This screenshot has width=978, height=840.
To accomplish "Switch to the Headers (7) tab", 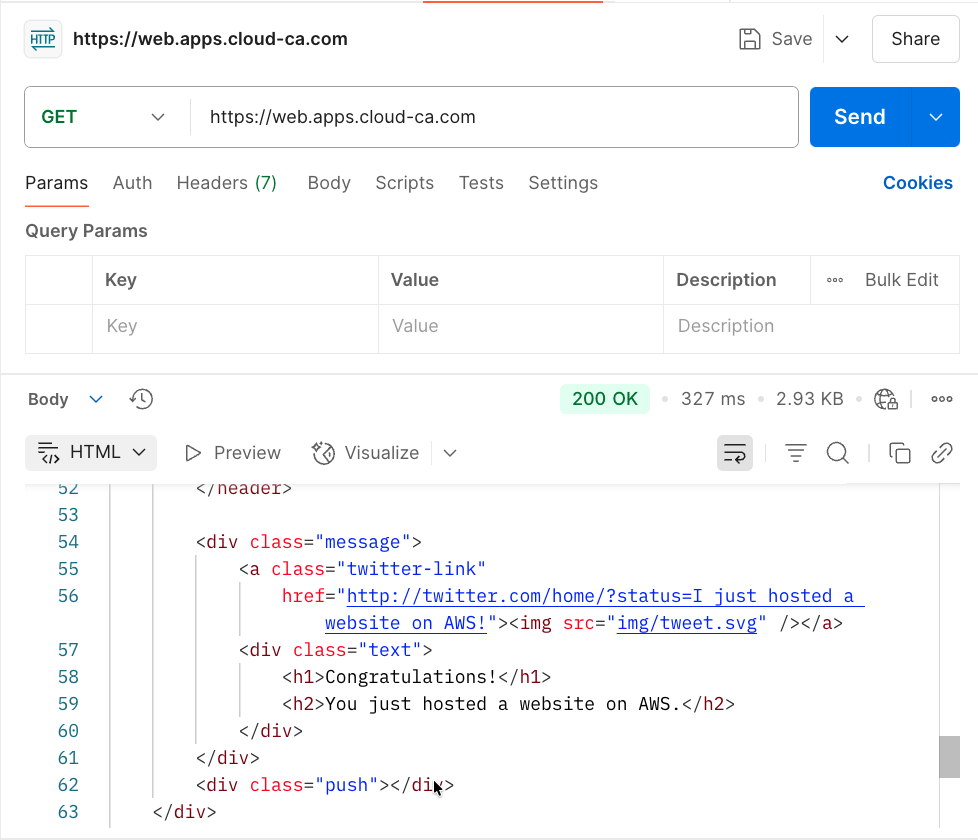I will (x=226, y=183).
